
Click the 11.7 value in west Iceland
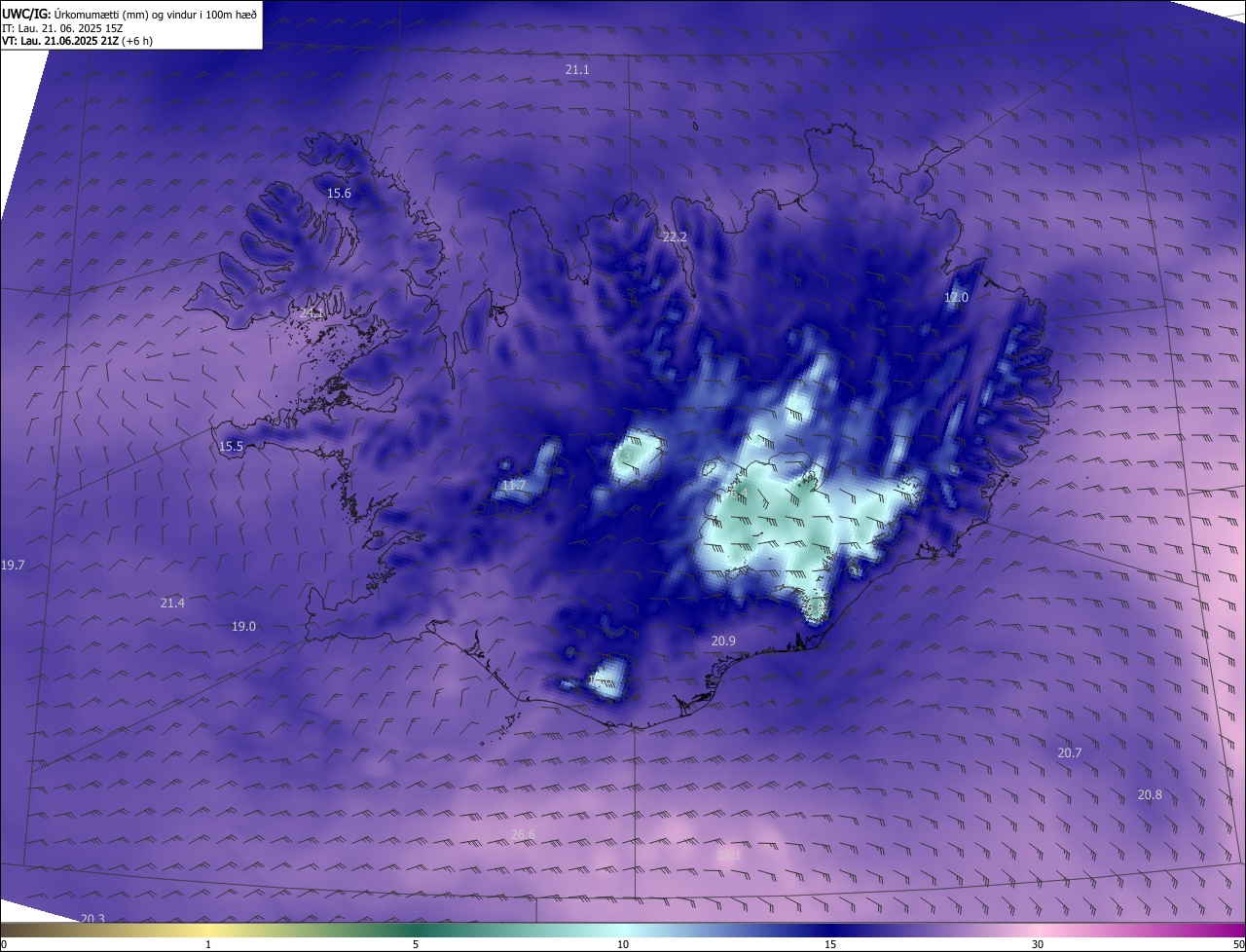tap(514, 486)
